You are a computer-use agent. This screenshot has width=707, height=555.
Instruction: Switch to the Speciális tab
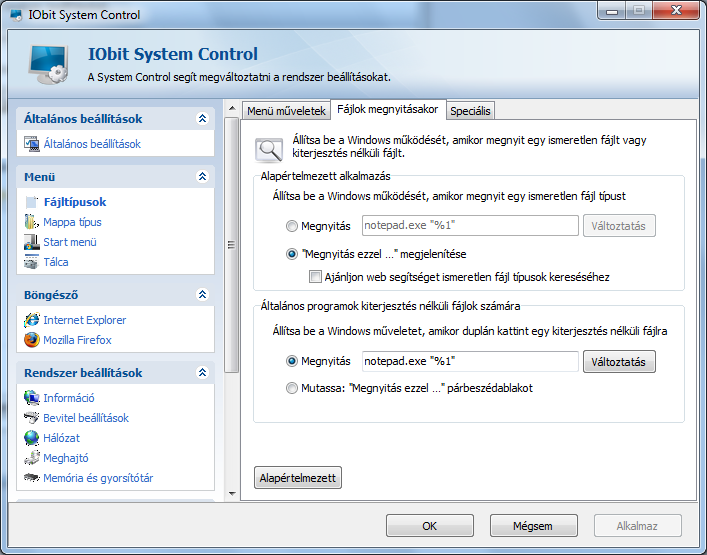point(470,111)
